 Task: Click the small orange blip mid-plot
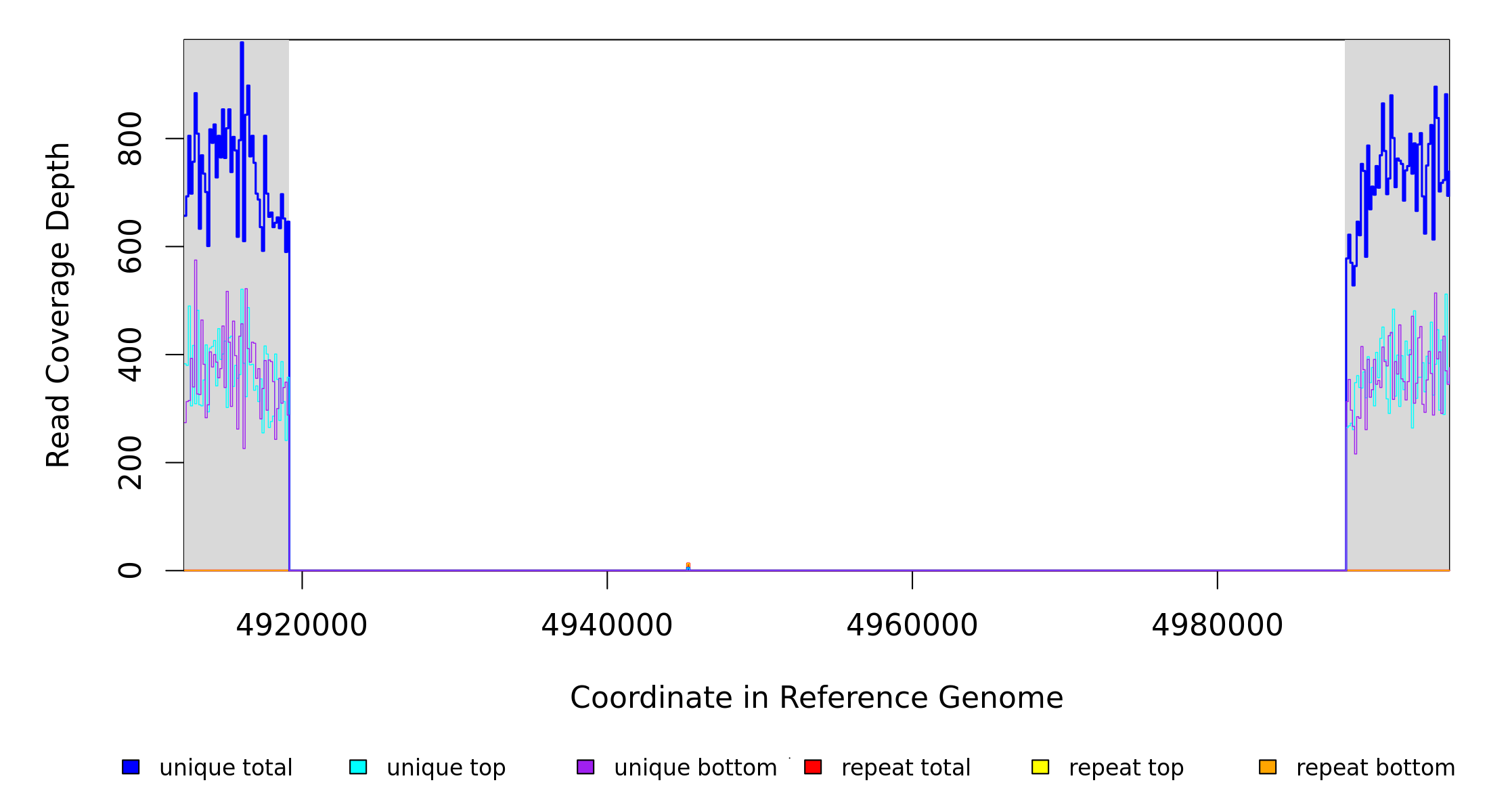pyautogui.click(x=688, y=566)
